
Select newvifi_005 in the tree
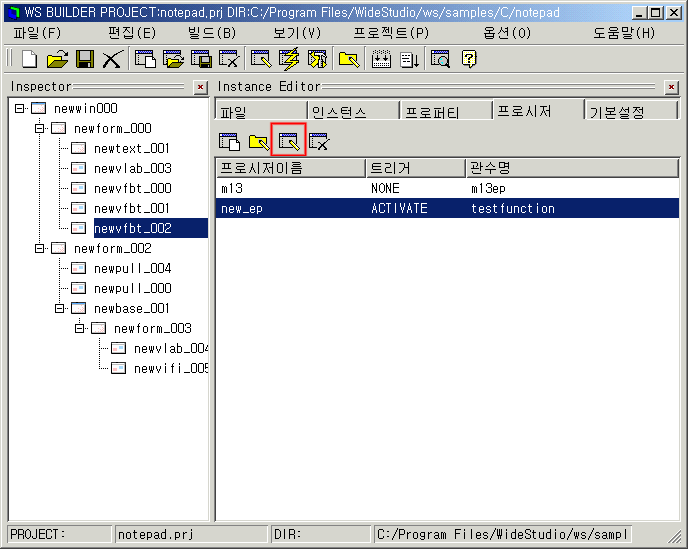tap(171, 368)
